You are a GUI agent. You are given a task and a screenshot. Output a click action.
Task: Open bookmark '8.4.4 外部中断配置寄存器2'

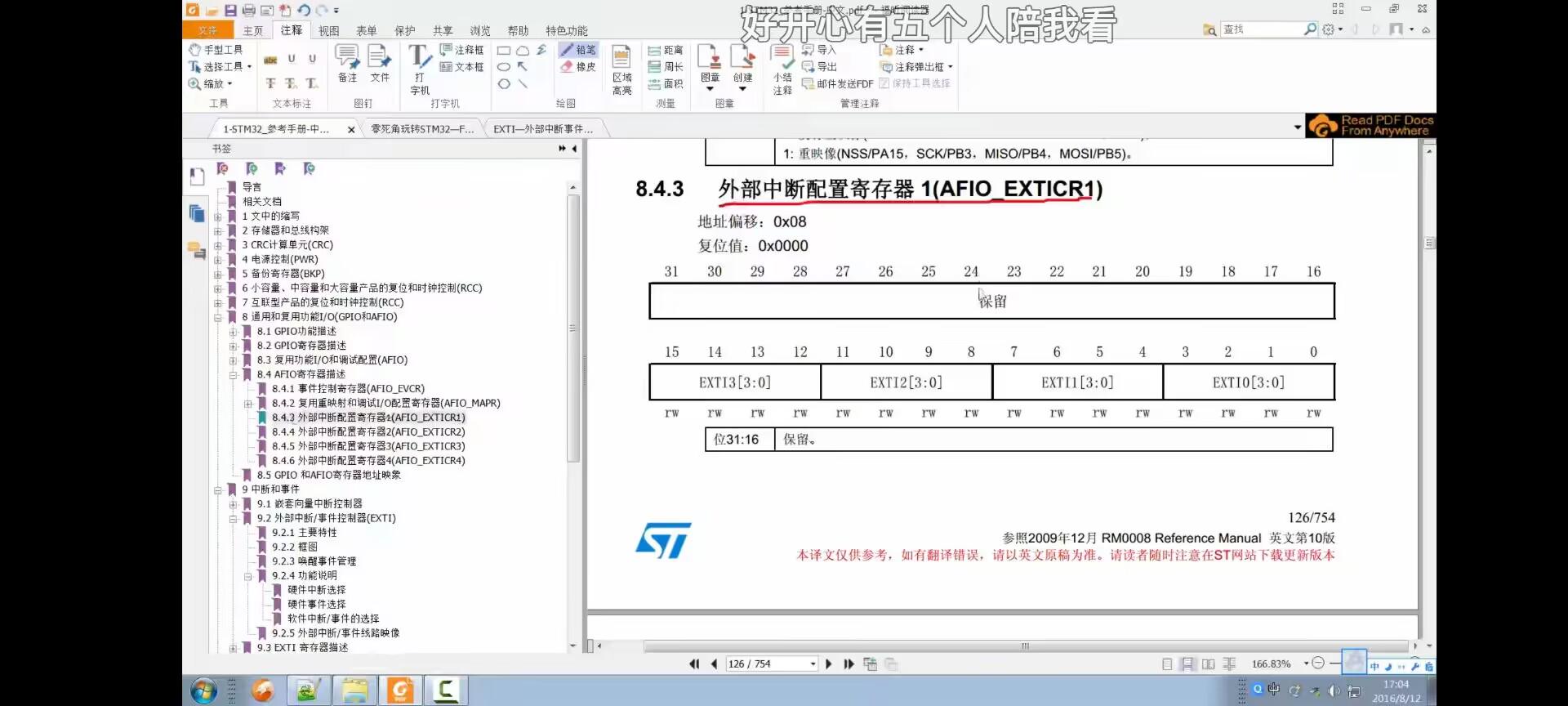coord(368,432)
